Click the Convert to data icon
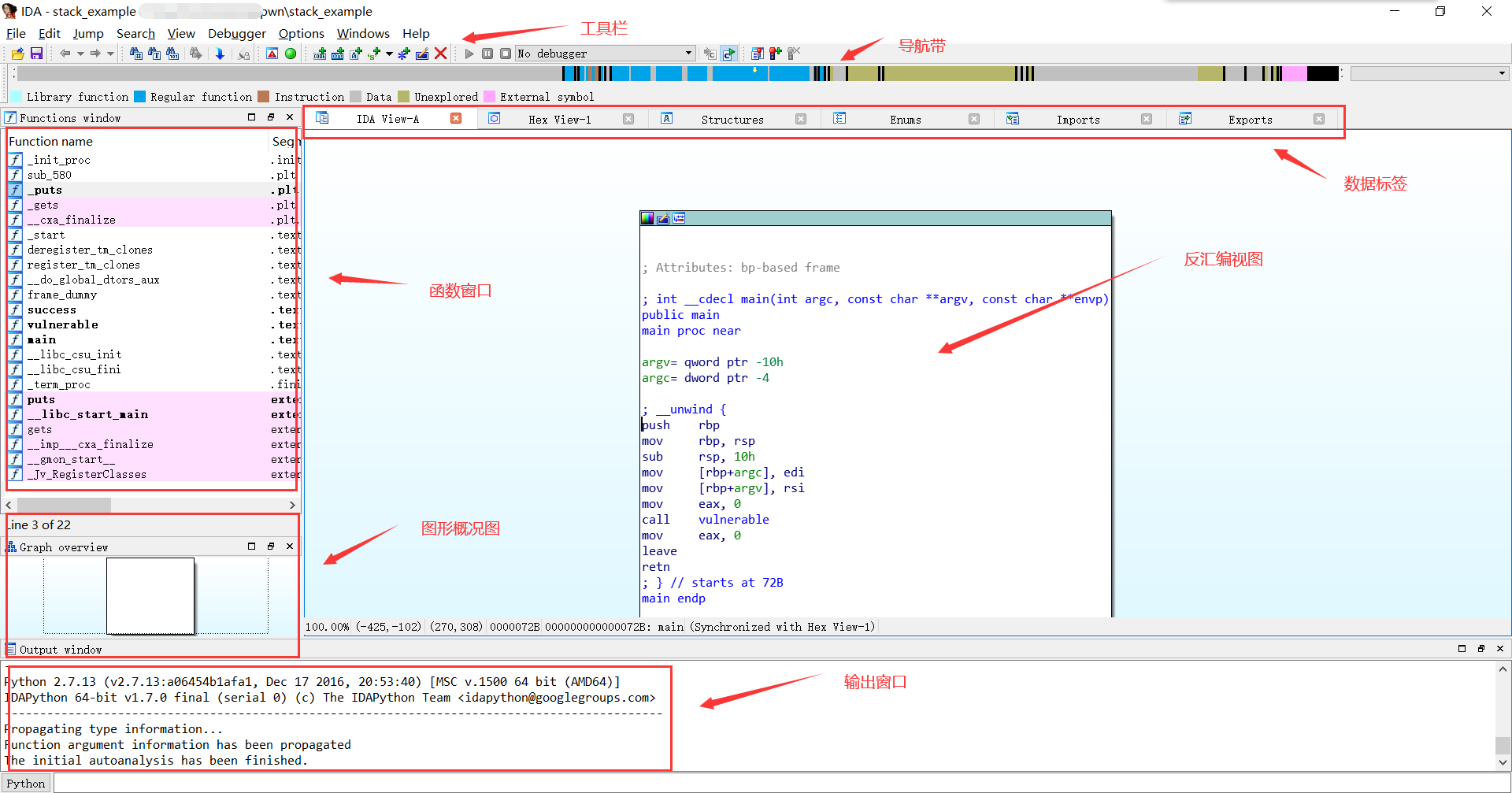1512x793 pixels. tap(338, 54)
